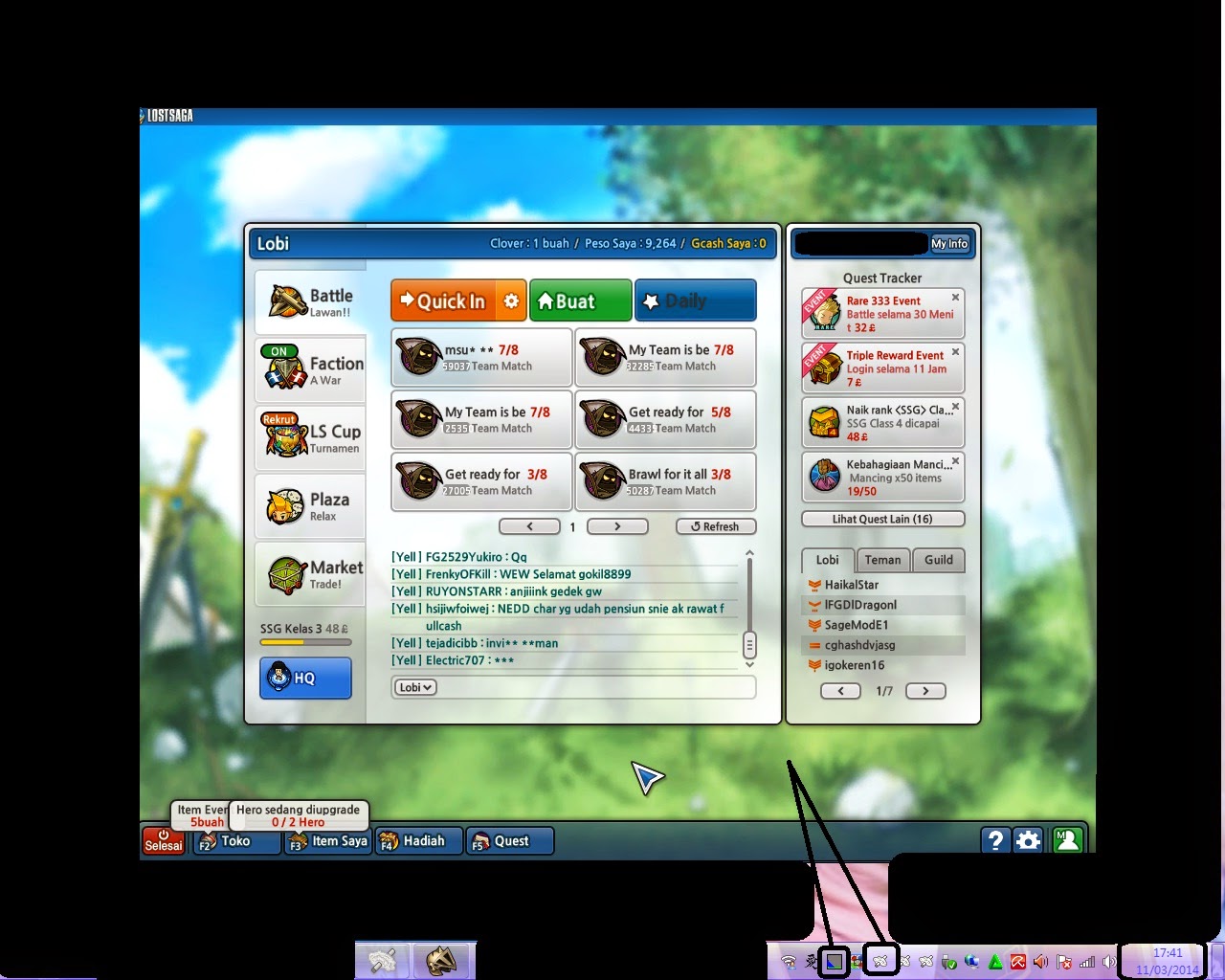Expand the Lobi chat channel dropdown
Viewport: 1225px width, 980px height.
(416, 687)
